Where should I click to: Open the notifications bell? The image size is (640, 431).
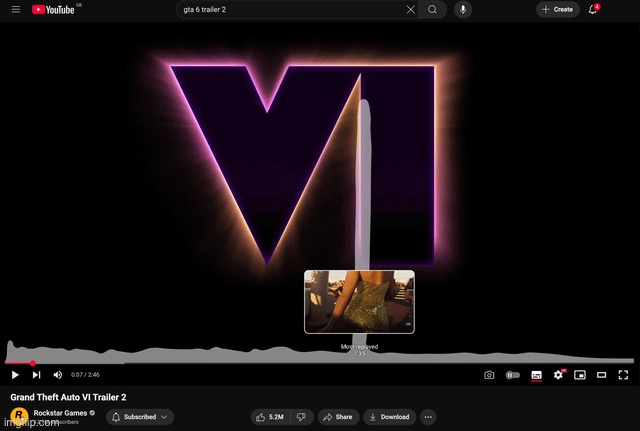click(x=593, y=9)
